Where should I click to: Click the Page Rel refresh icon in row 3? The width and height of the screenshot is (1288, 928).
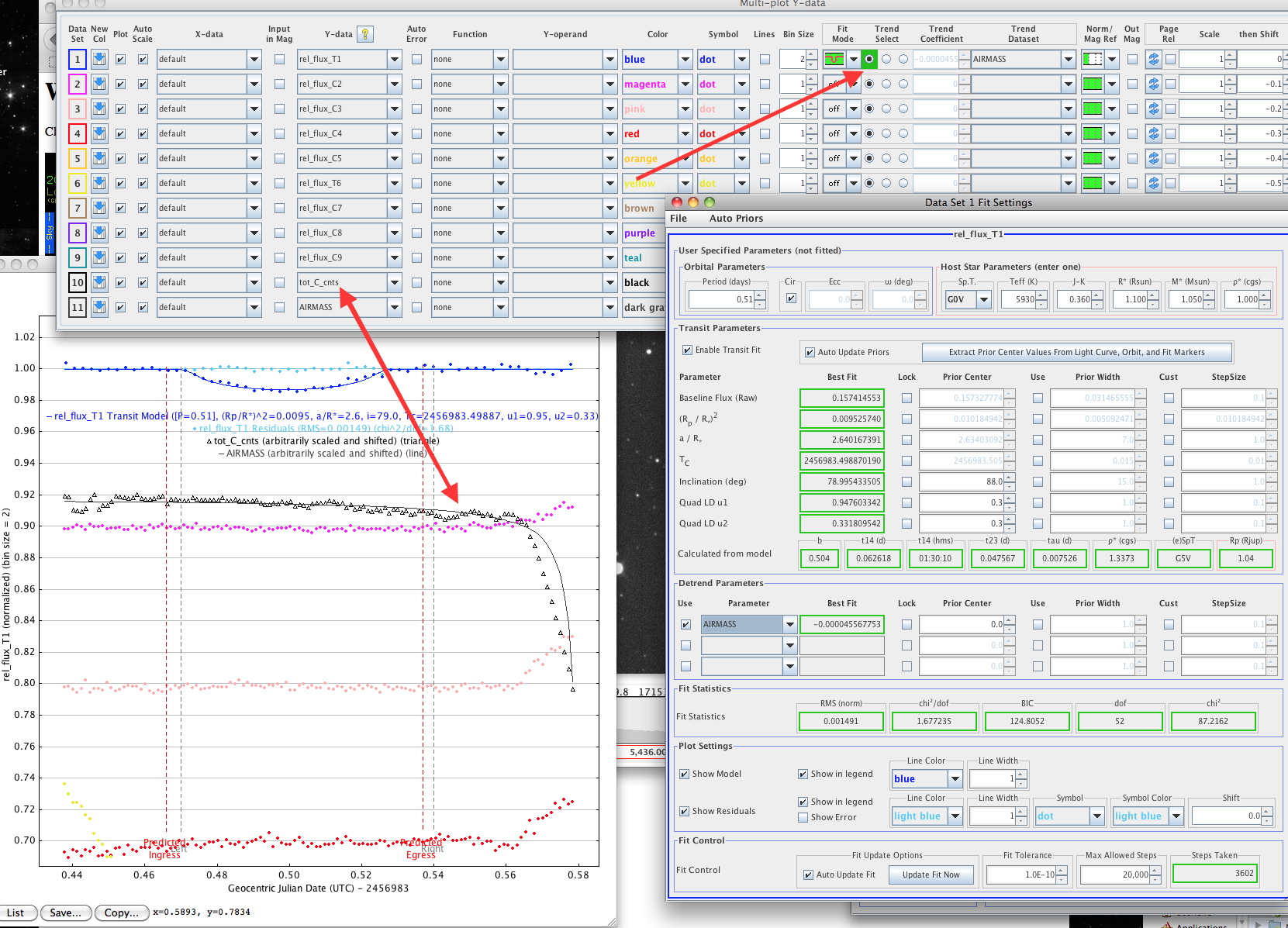(x=1153, y=109)
